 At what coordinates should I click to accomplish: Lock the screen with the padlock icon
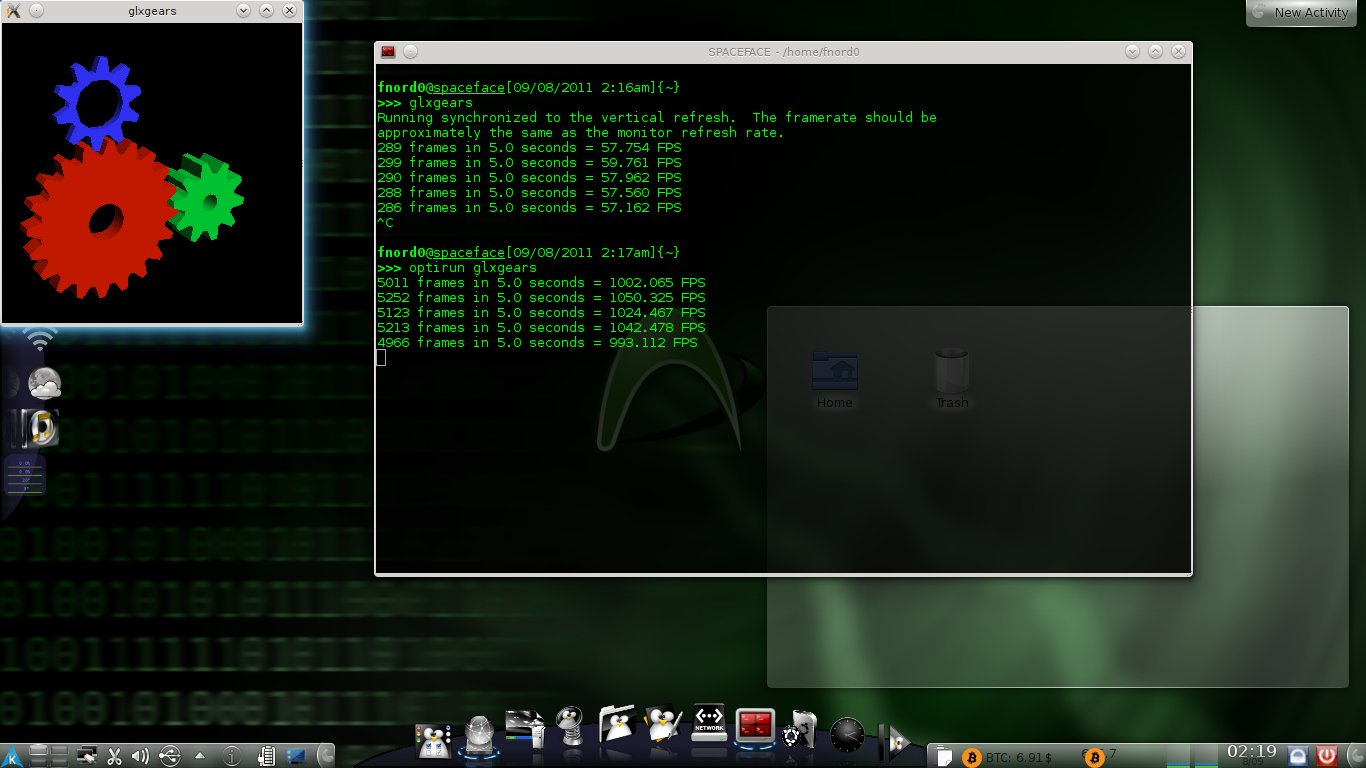coord(1298,756)
